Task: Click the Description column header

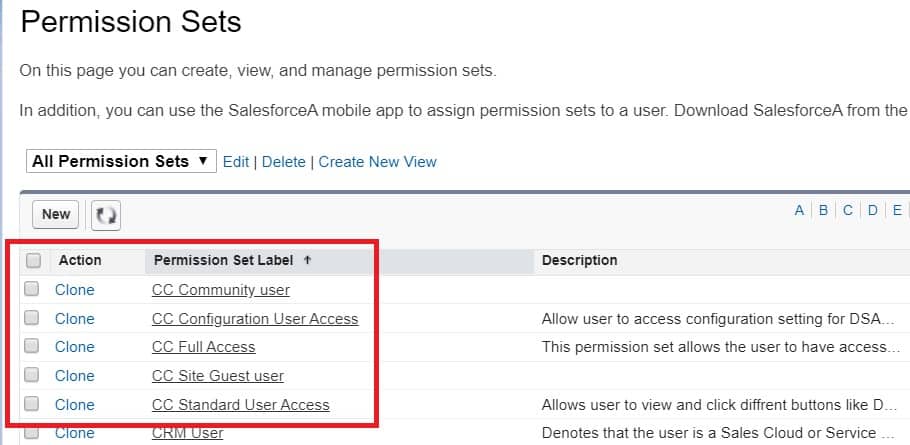Action: click(x=579, y=260)
